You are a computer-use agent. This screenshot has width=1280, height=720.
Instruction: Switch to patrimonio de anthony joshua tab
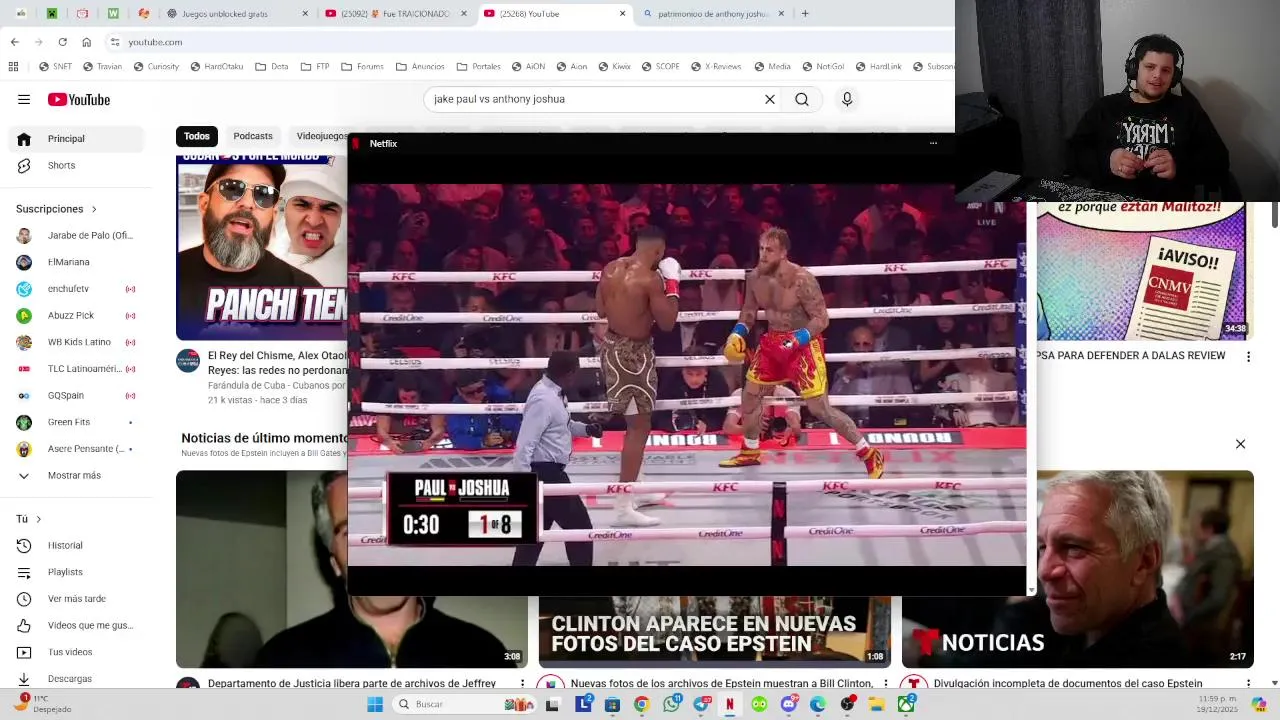(x=713, y=14)
